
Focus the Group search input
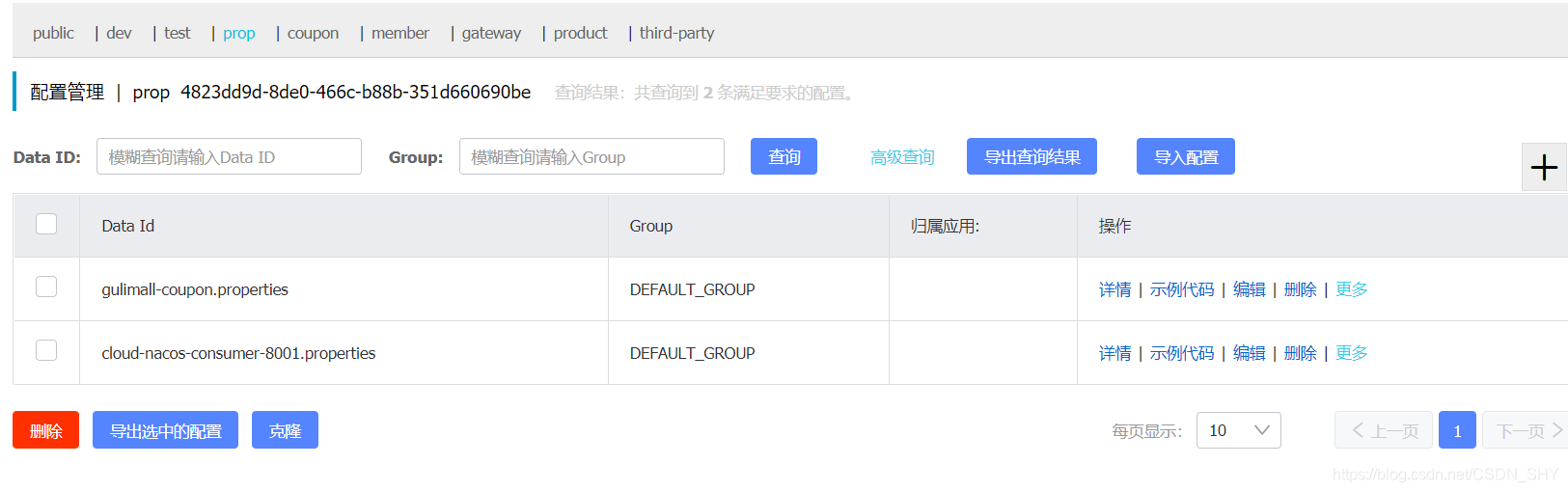(591, 156)
